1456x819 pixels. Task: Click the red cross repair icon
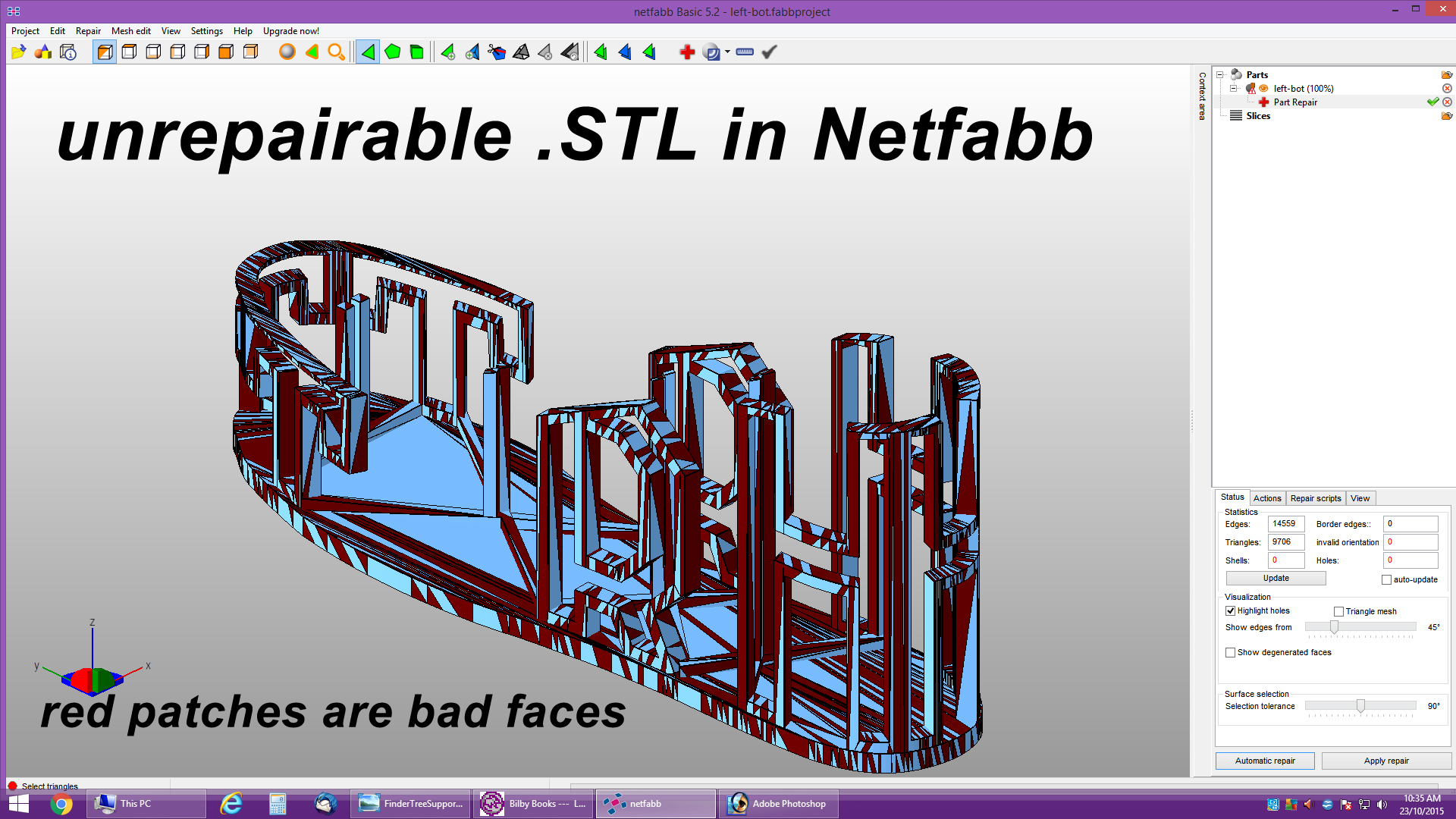(x=687, y=52)
